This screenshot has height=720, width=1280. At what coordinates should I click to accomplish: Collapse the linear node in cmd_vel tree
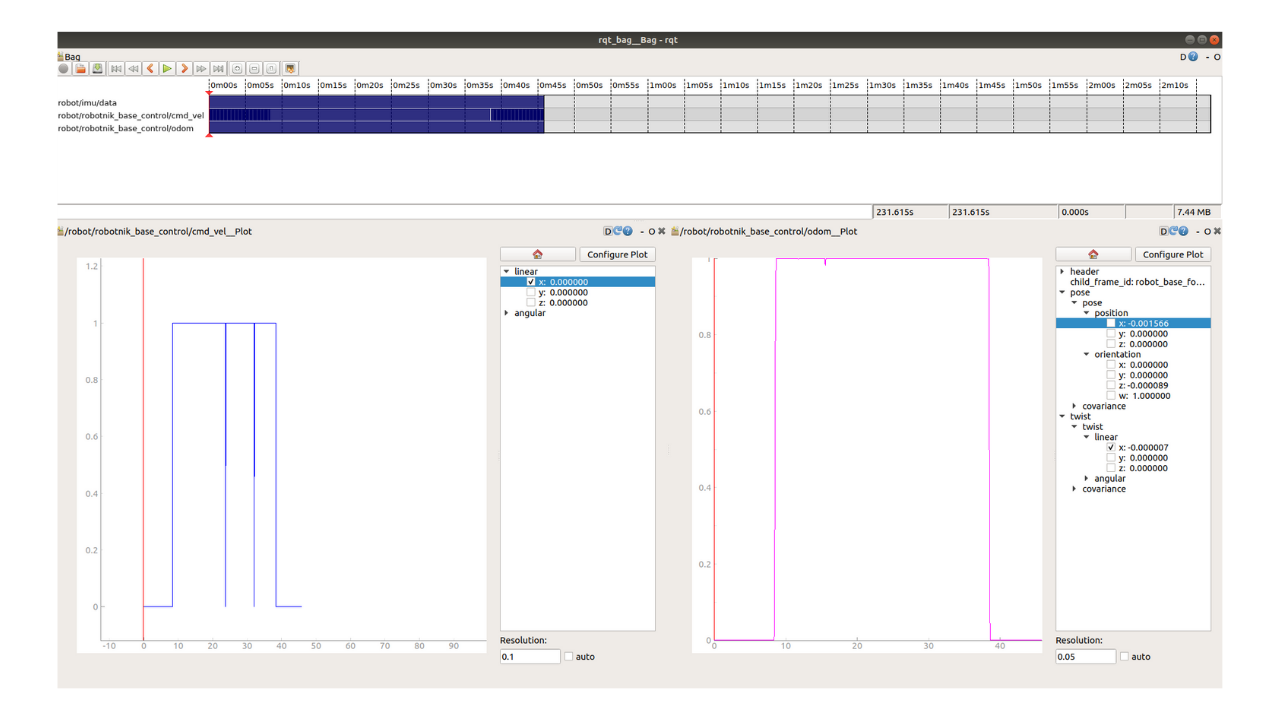(x=507, y=272)
